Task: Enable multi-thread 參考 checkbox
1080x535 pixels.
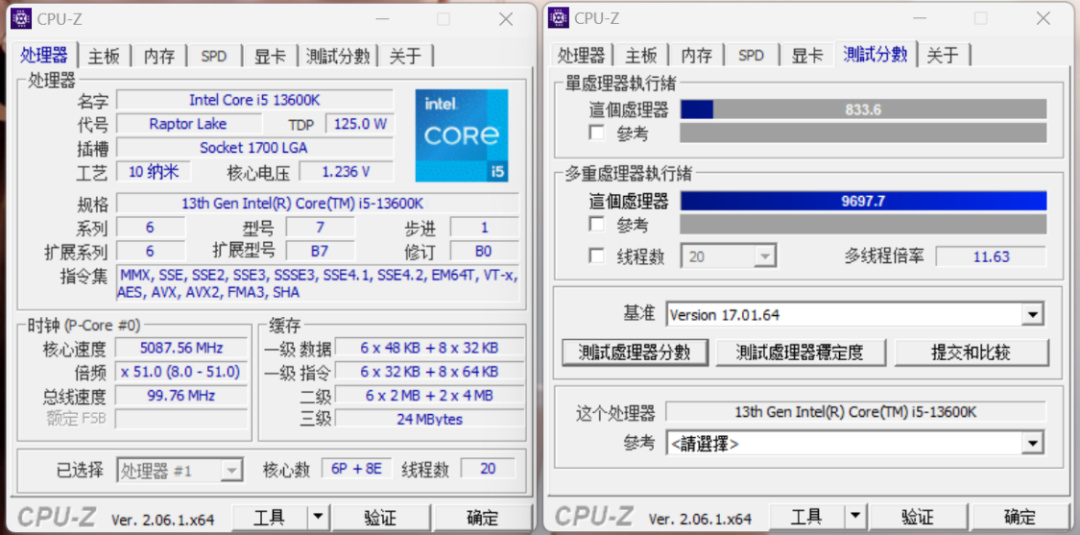Action: [x=596, y=224]
